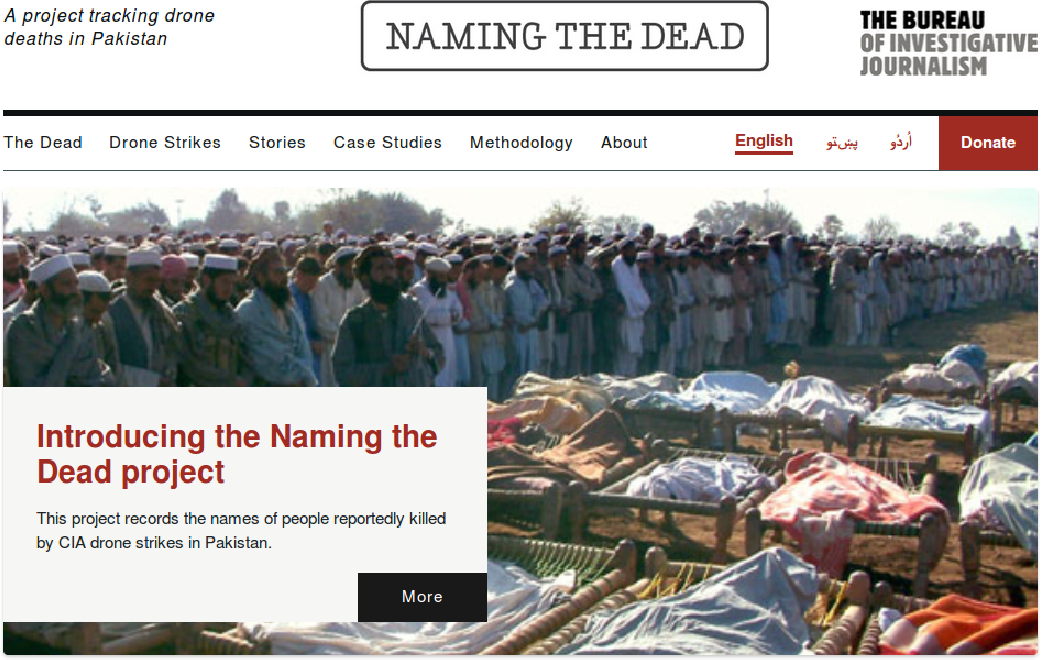Switch language to Pashto
Image resolution: width=1042 pixels, height=660 pixels.
[x=842, y=142]
